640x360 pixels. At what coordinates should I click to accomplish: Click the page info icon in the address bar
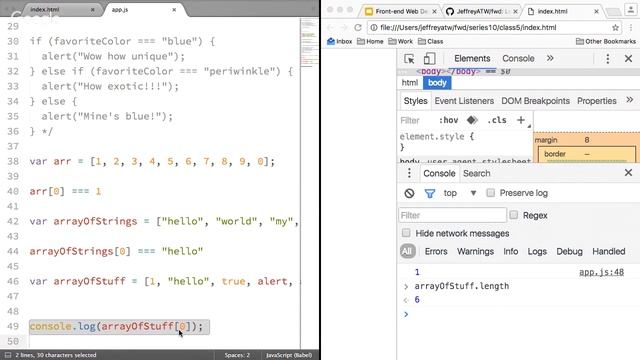coord(373,28)
